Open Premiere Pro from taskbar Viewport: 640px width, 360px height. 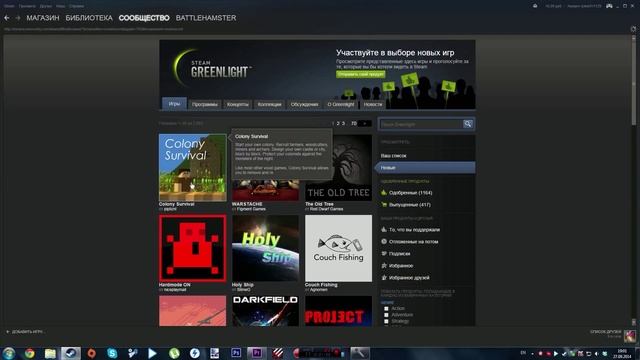(x=257, y=353)
